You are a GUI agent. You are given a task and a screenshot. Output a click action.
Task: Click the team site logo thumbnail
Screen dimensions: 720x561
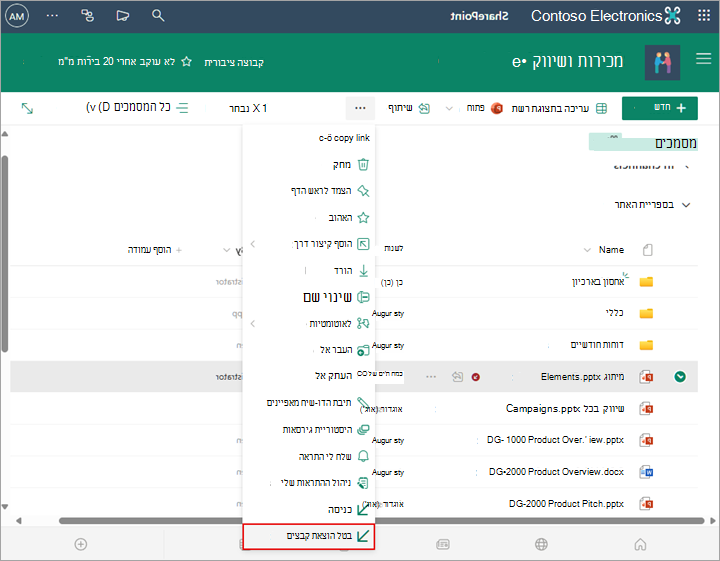tap(662, 63)
